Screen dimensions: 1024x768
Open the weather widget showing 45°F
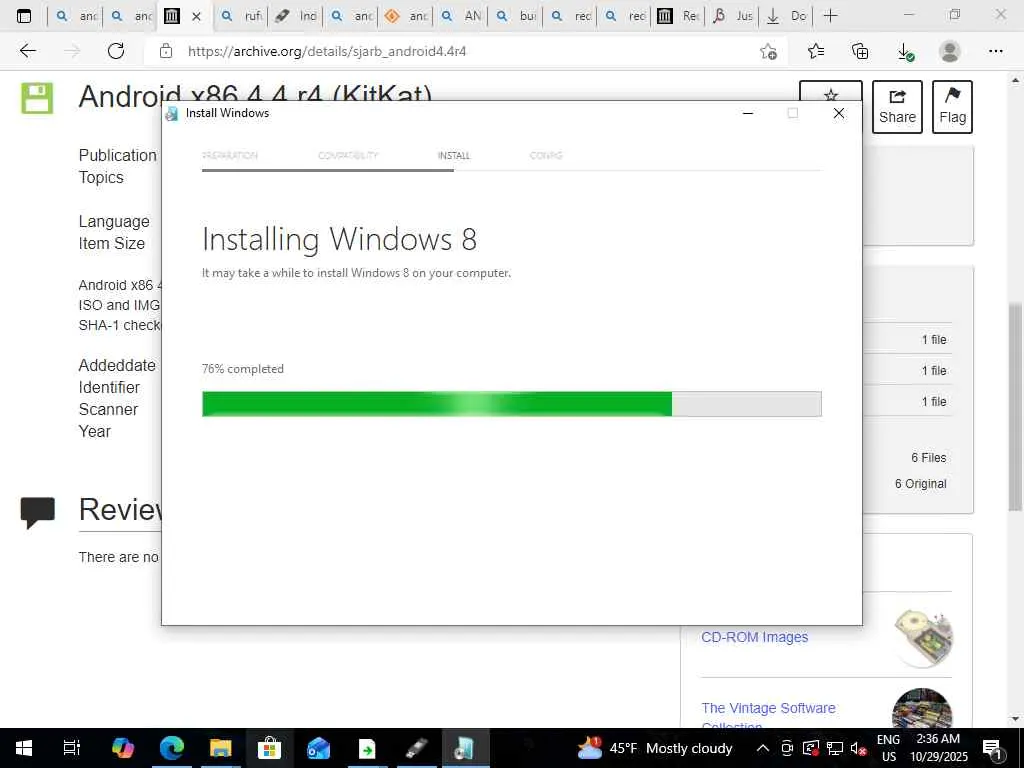[655, 748]
